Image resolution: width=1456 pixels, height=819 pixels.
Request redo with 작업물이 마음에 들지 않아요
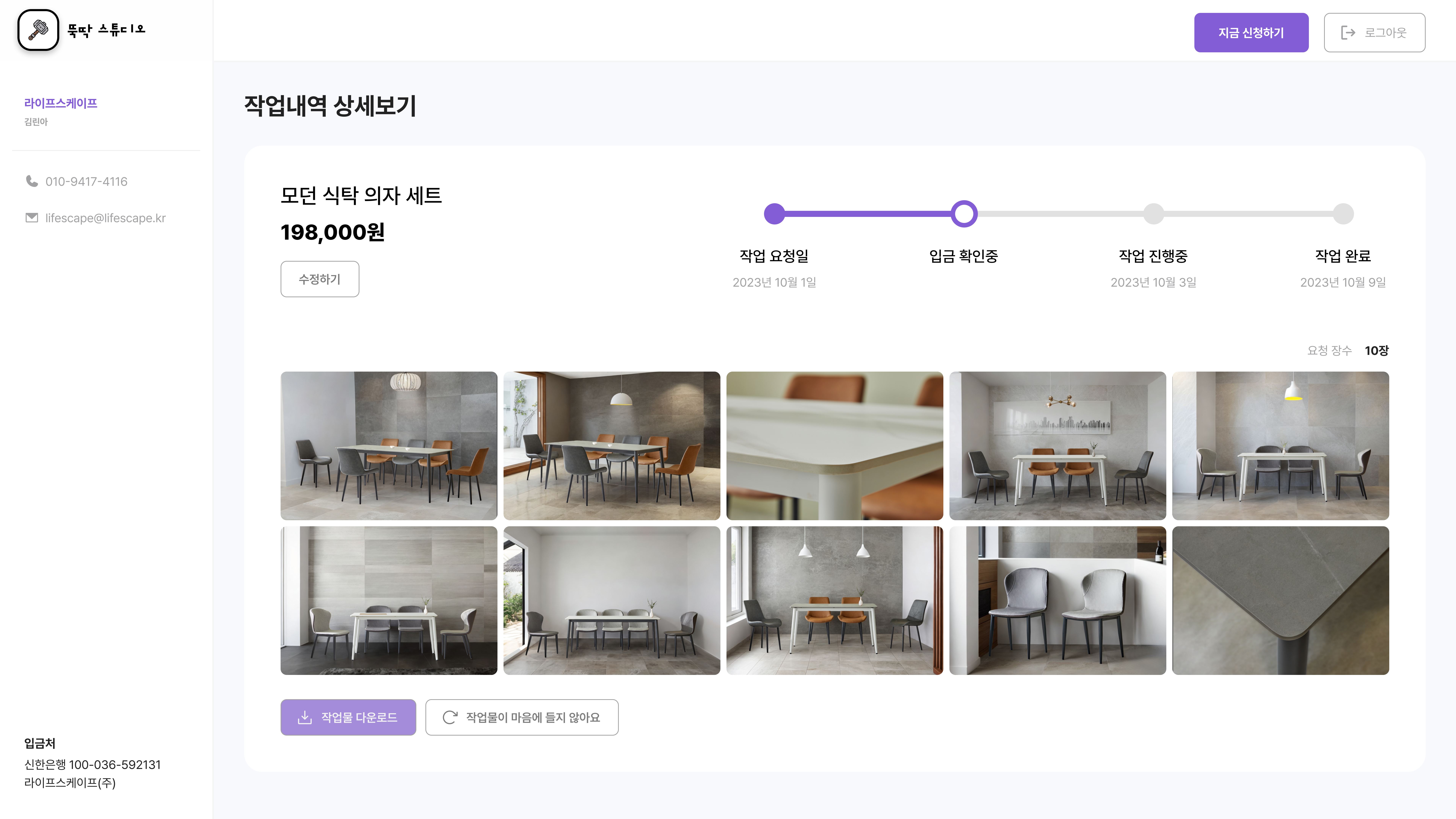coord(522,717)
